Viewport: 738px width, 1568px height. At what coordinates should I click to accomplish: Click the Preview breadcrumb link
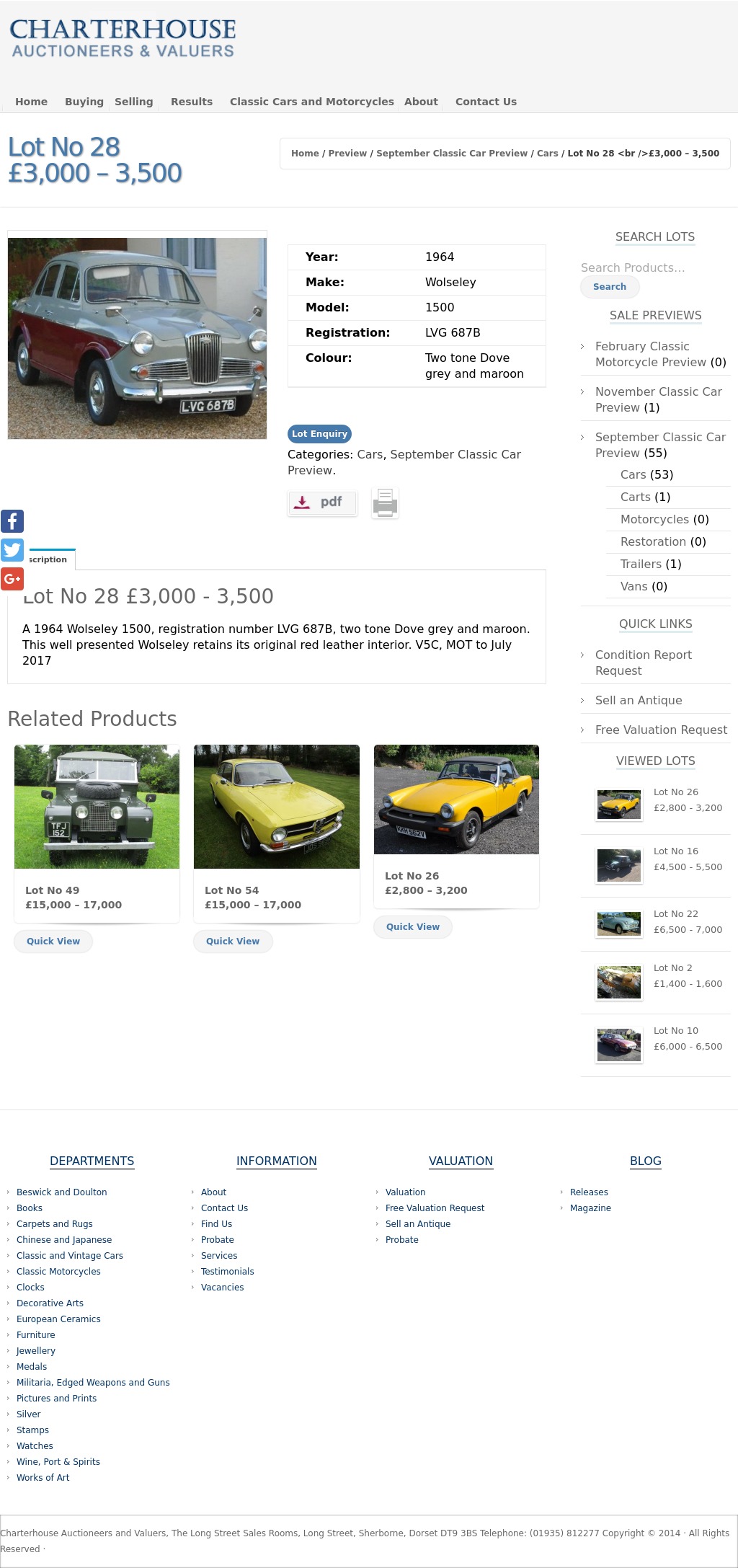point(347,154)
